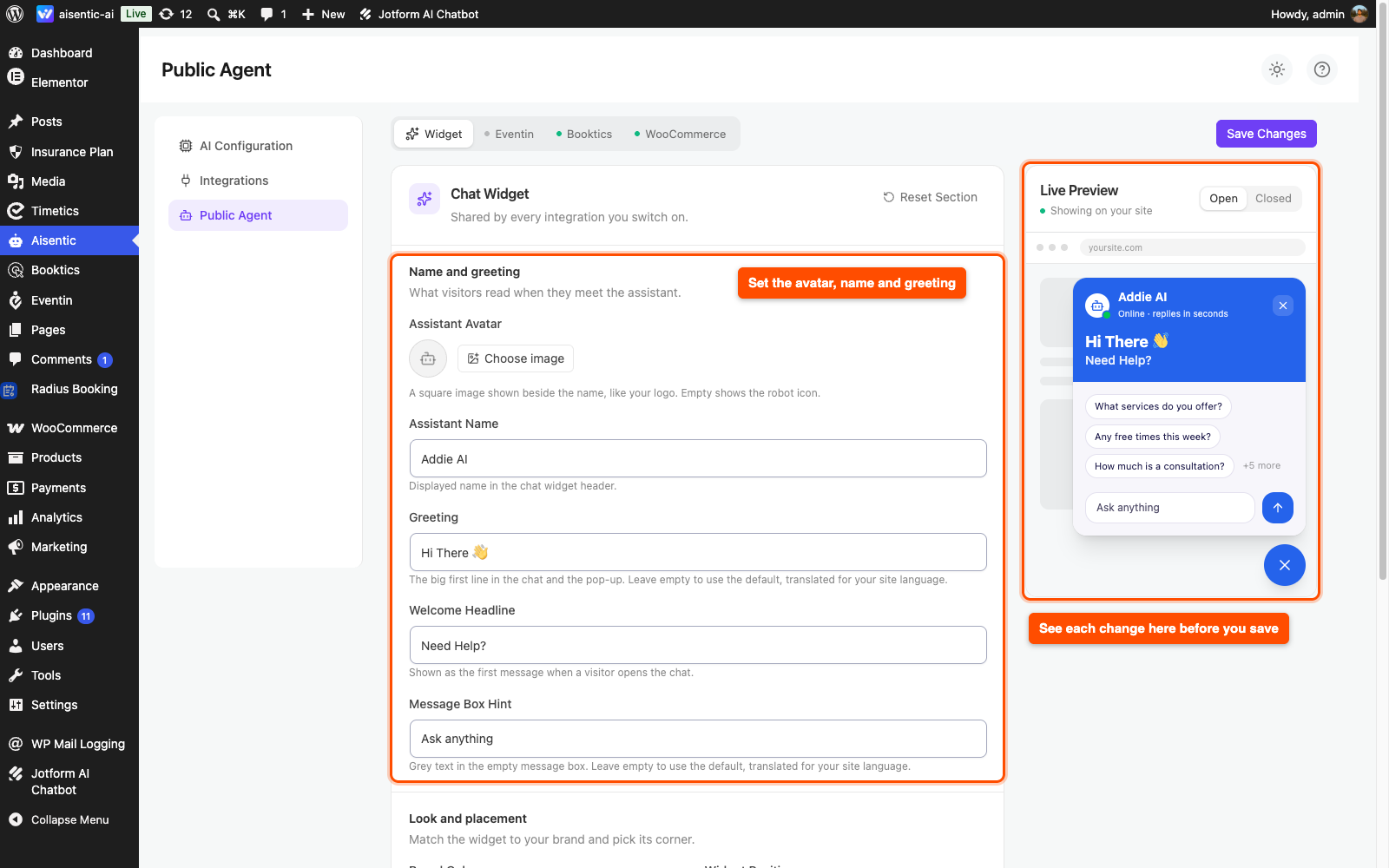Open the updates icon showing 12
Screen dimensions: 1389x868
pos(175,14)
